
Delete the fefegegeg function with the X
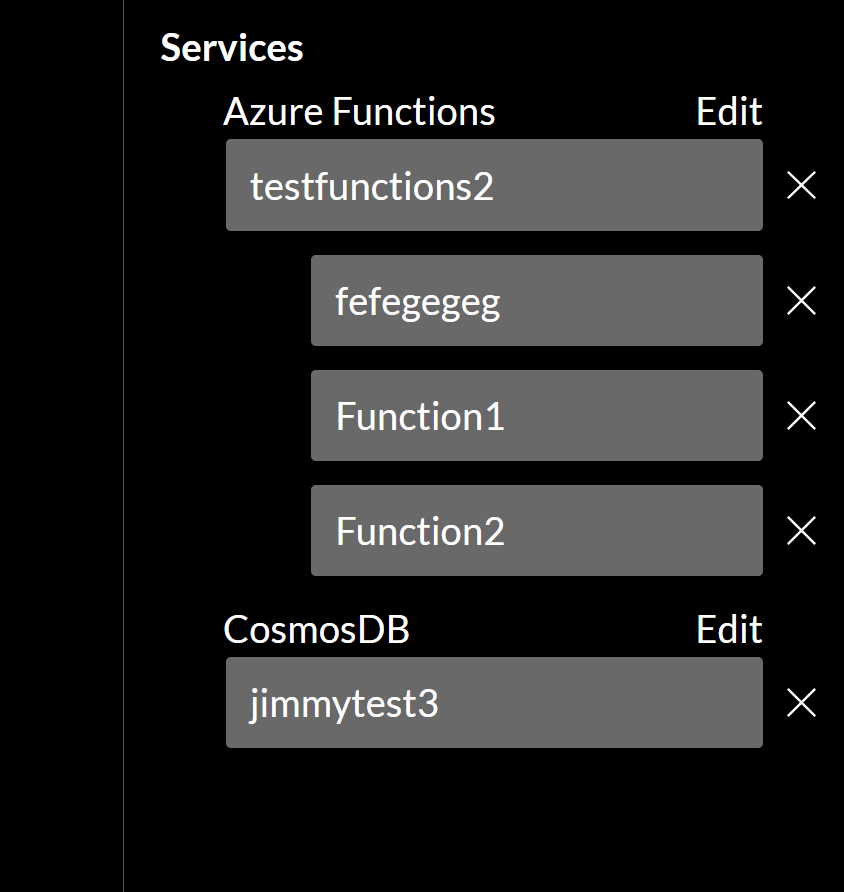(801, 300)
